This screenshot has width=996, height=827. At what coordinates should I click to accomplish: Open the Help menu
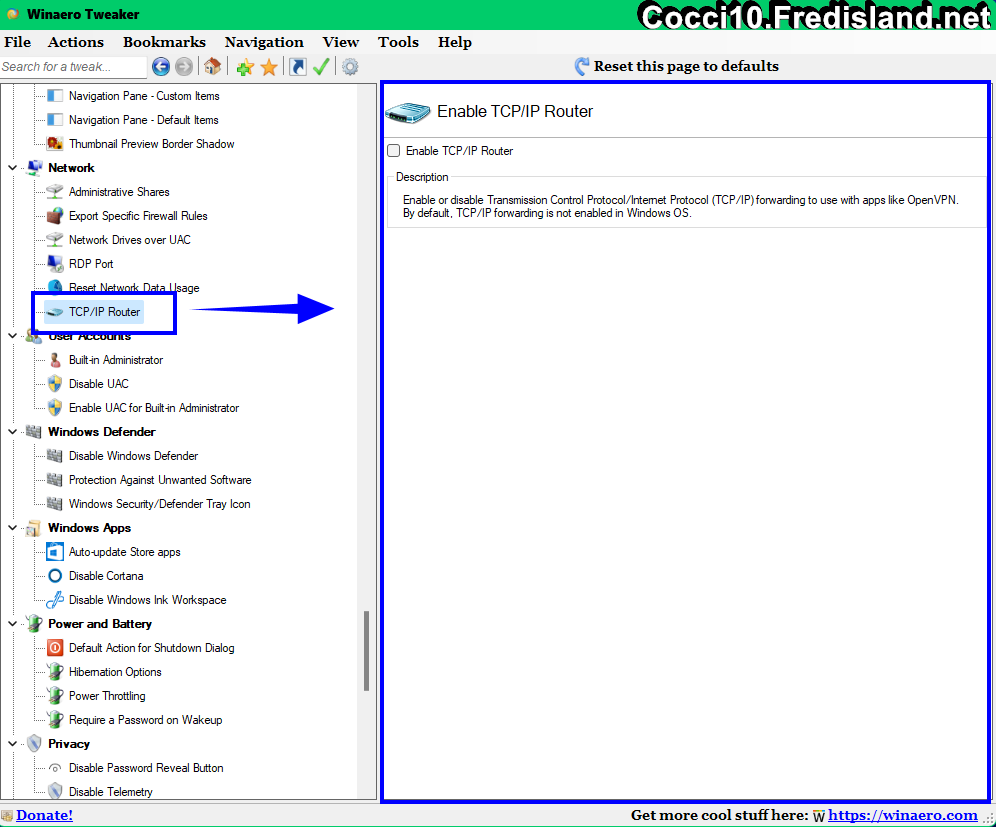click(x=455, y=42)
